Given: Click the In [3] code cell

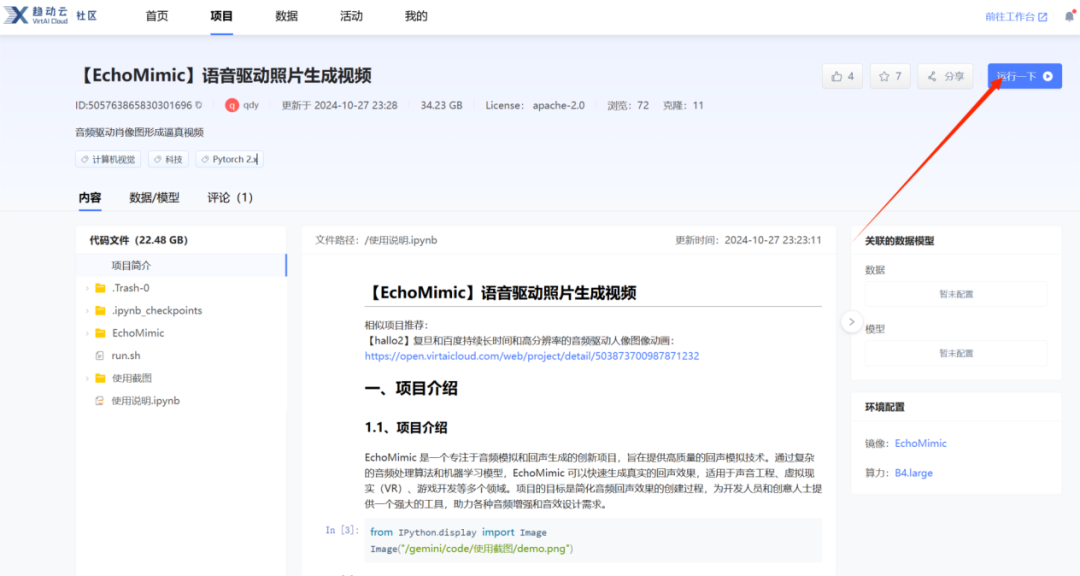Looking at the screenshot, I should point(593,540).
